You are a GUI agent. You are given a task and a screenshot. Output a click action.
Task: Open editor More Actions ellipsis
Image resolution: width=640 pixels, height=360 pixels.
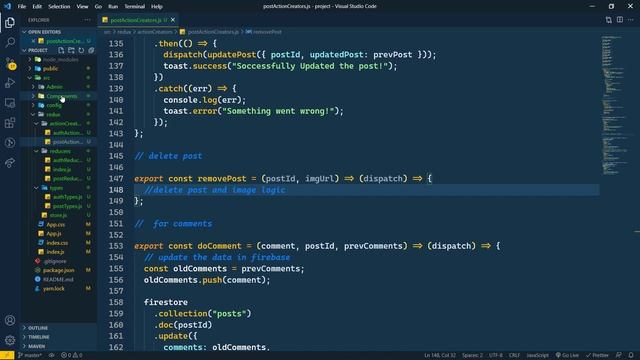[x=631, y=20]
